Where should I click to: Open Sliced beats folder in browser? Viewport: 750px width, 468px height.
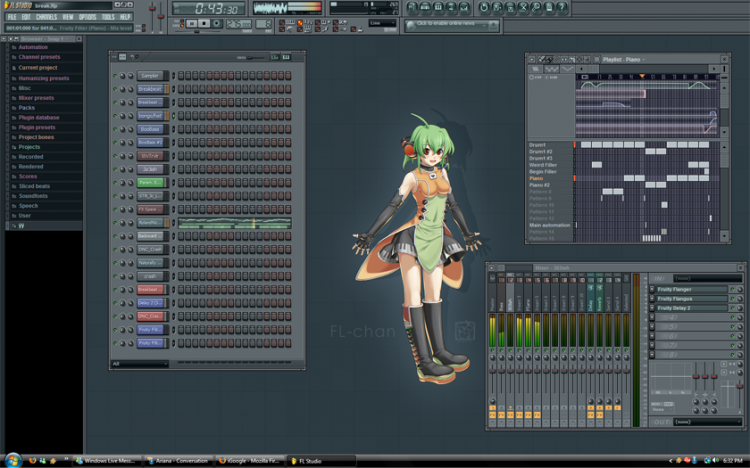click(x=34, y=186)
